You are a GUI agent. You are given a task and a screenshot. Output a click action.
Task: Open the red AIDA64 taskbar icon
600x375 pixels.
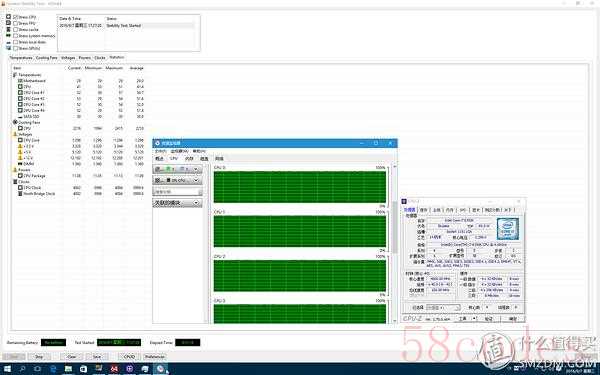pos(114,369)
